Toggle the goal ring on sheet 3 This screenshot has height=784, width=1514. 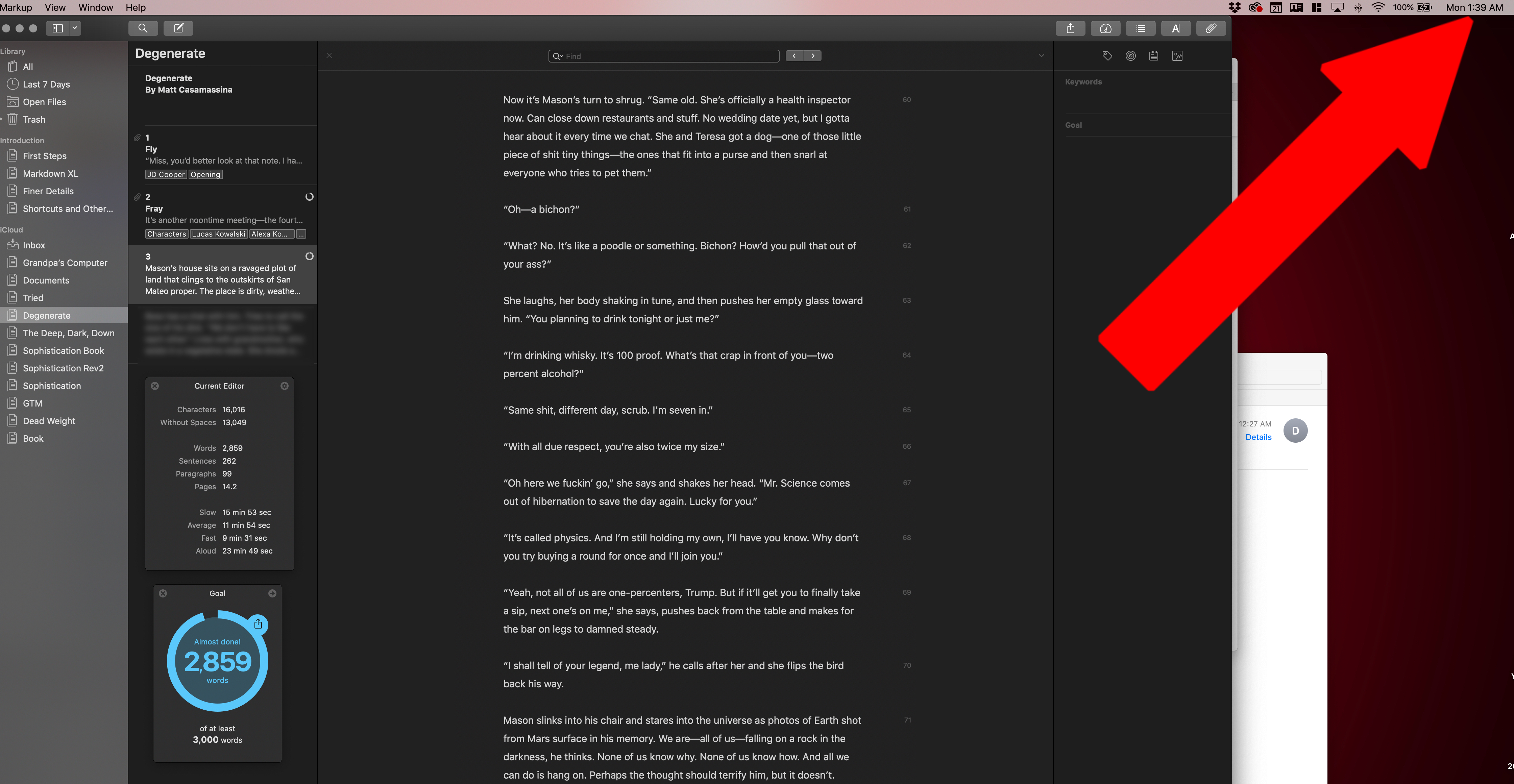[x=309, y=256]
